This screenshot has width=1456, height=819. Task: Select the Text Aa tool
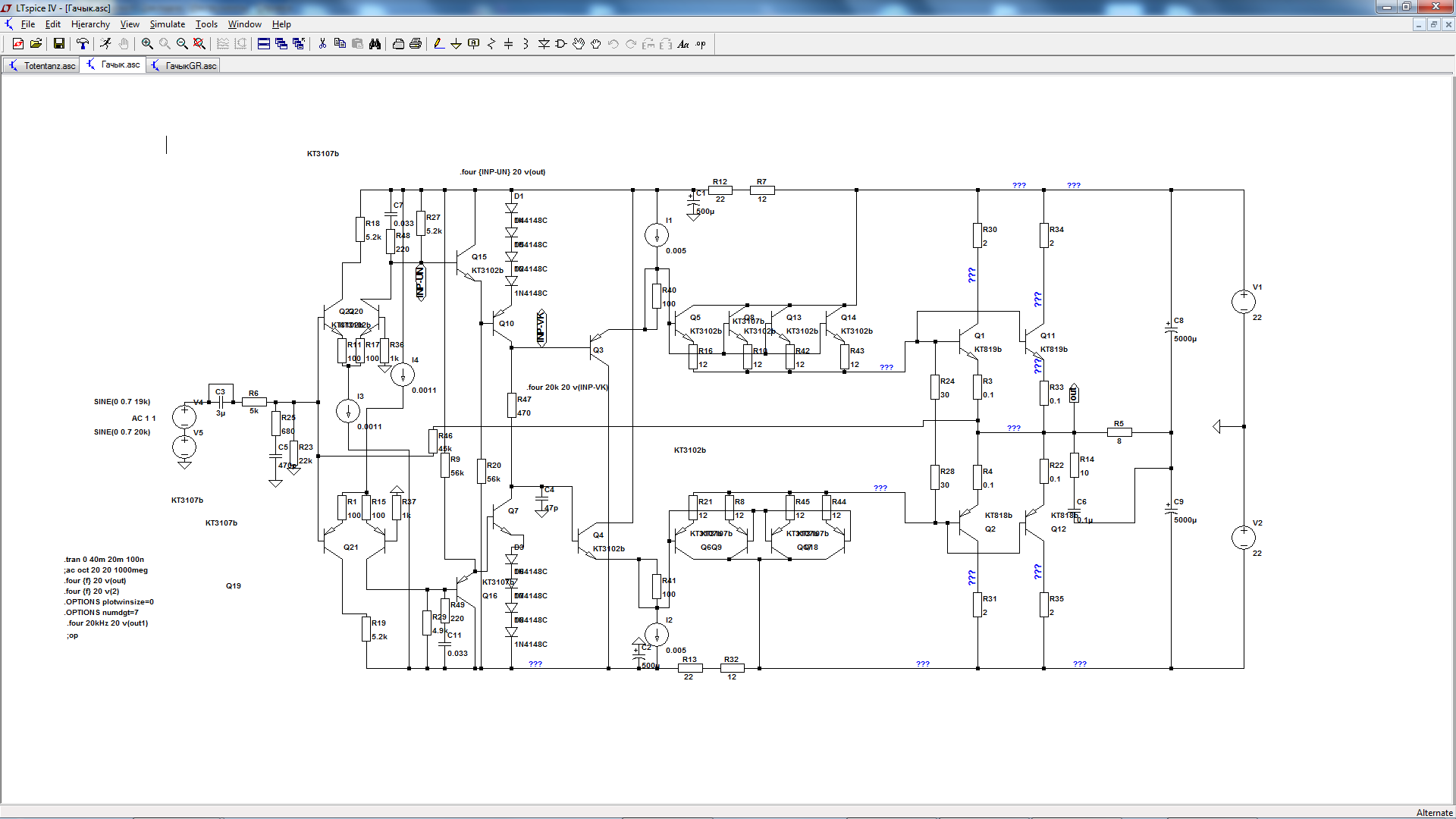[x=682, y=44]
